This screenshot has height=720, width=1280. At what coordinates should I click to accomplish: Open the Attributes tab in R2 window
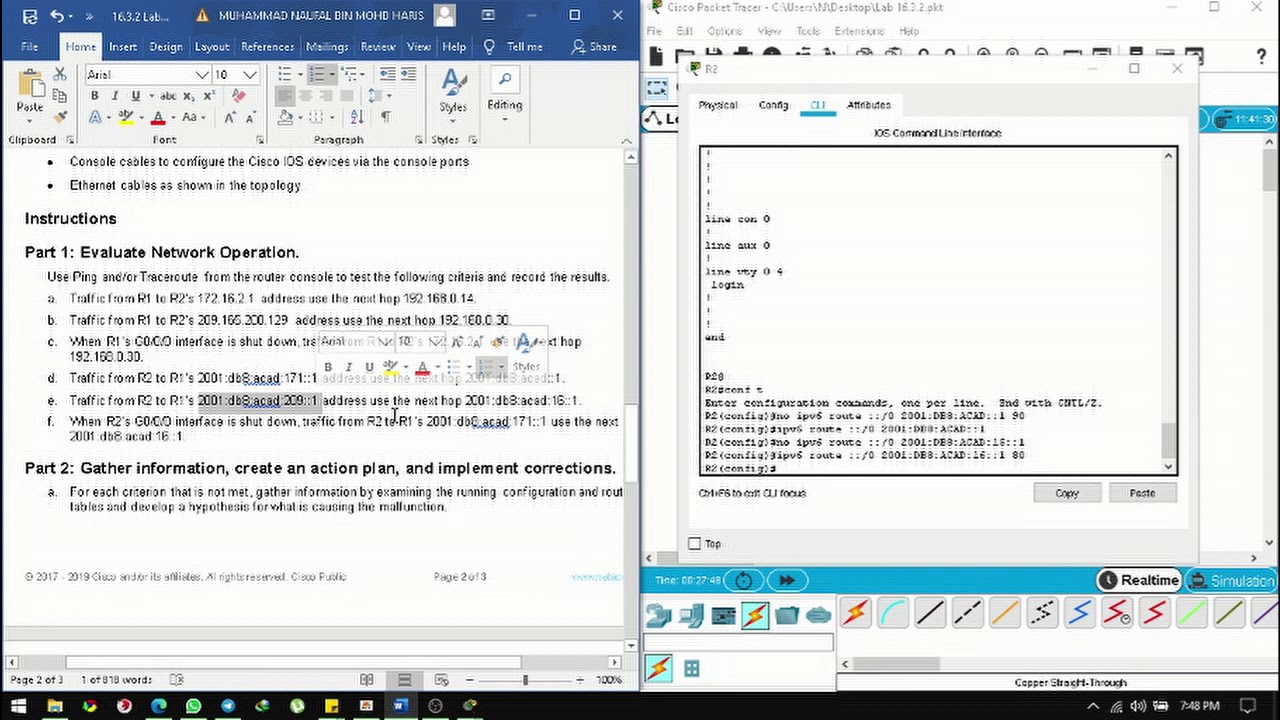click(869, 105)
